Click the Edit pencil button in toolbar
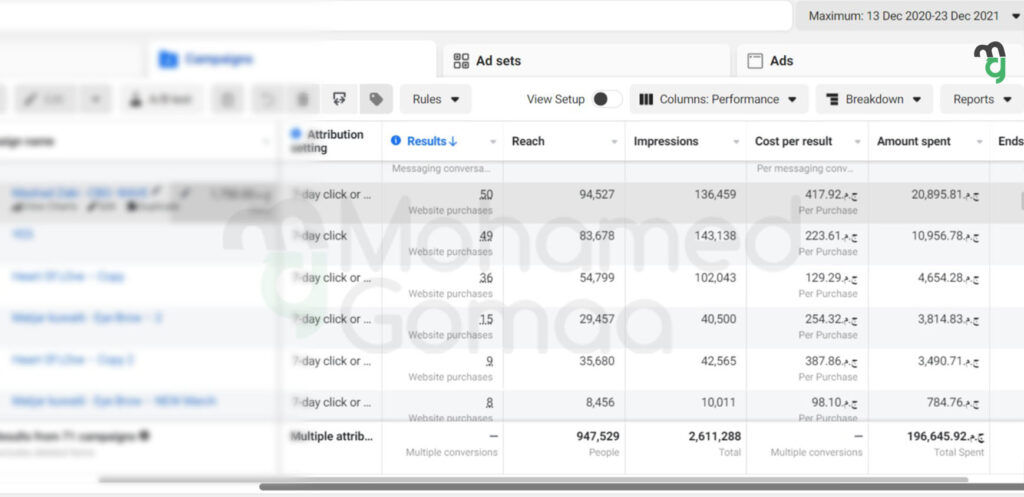This screenshot has width=1024, height=497. click(43, 99)
